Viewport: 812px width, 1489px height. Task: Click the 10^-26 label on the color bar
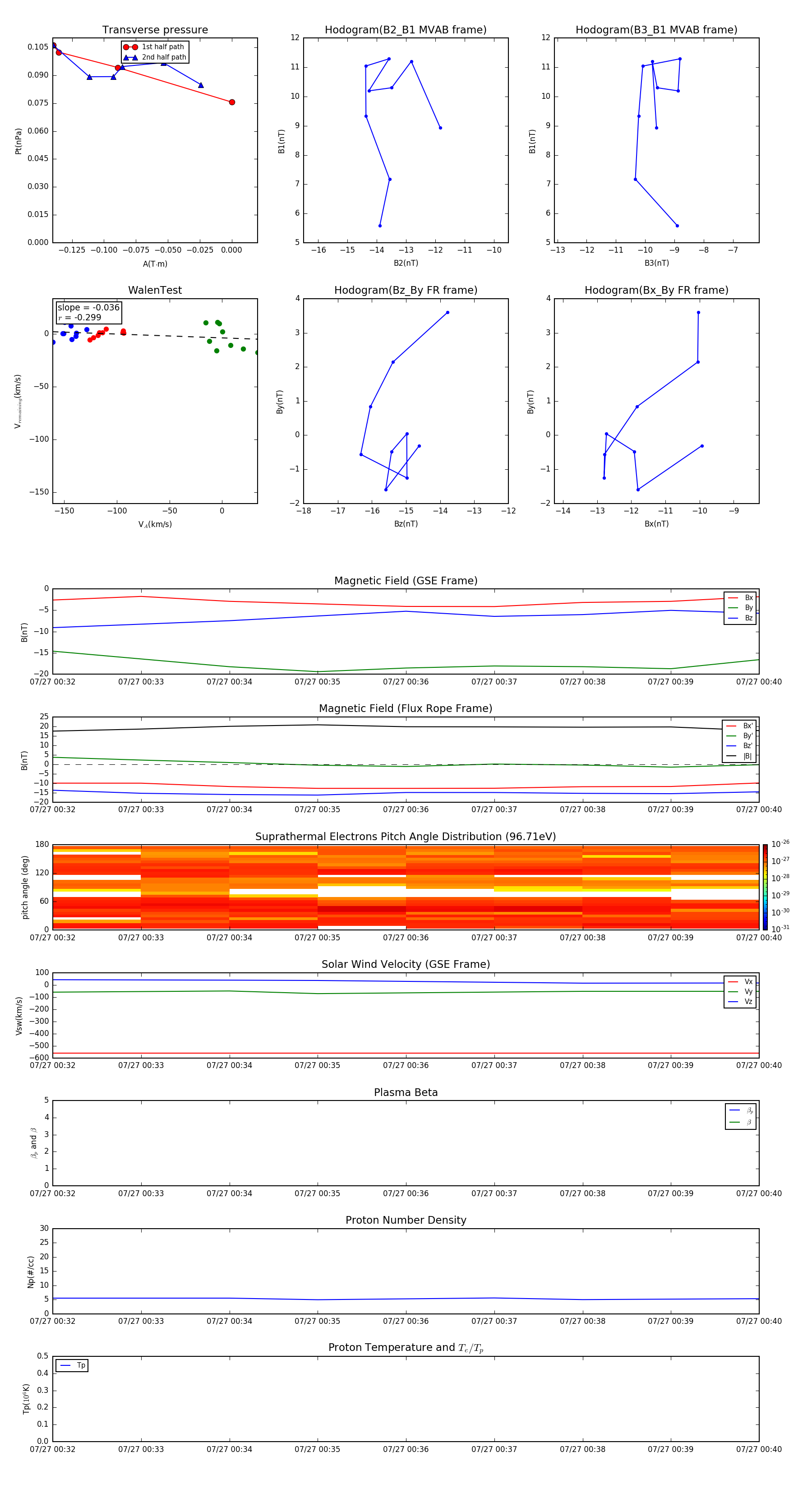[780, 844]
